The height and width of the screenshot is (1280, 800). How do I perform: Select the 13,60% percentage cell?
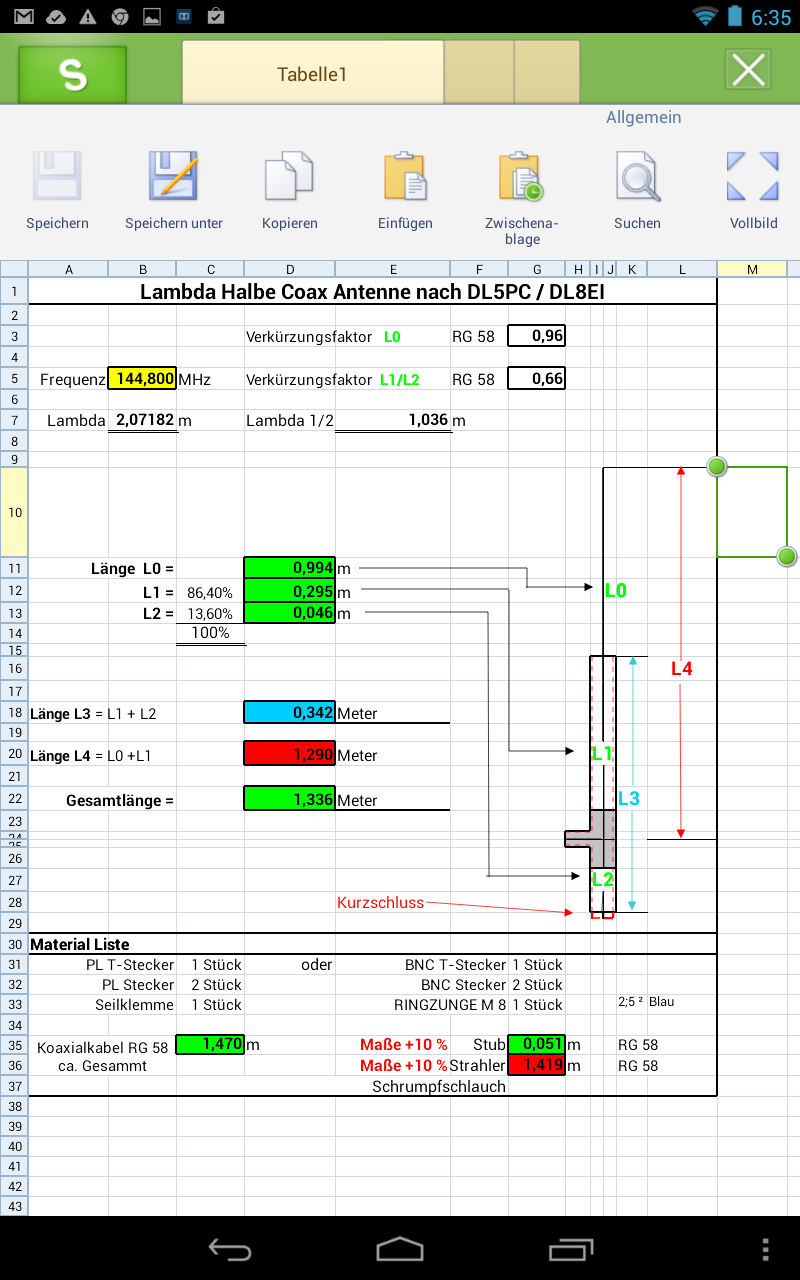pos(210,614)
